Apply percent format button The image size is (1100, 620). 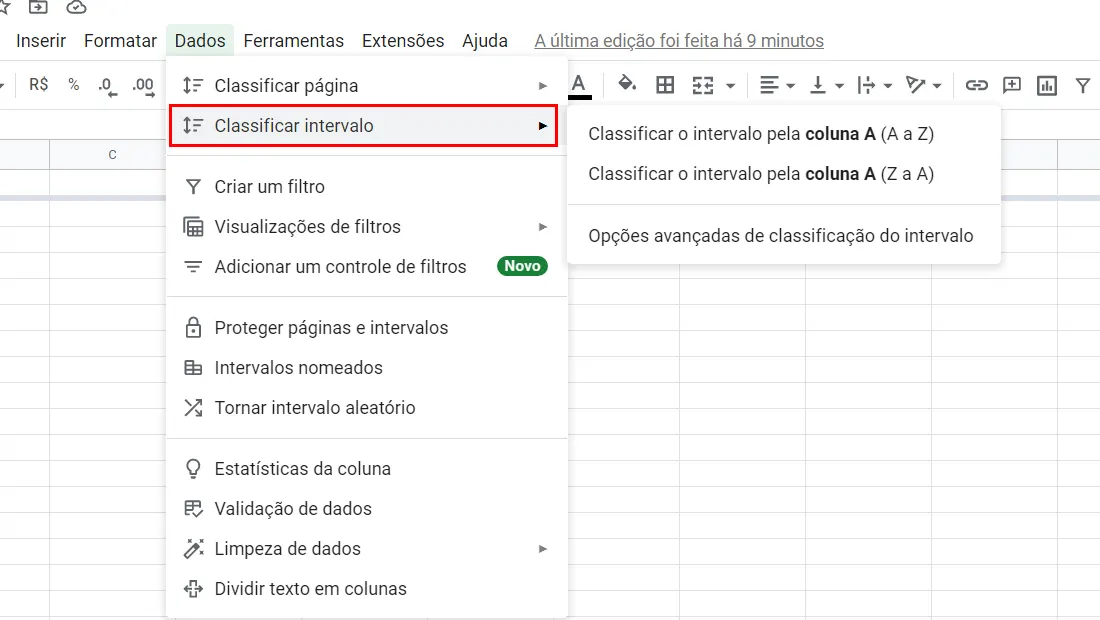(74, 85)
